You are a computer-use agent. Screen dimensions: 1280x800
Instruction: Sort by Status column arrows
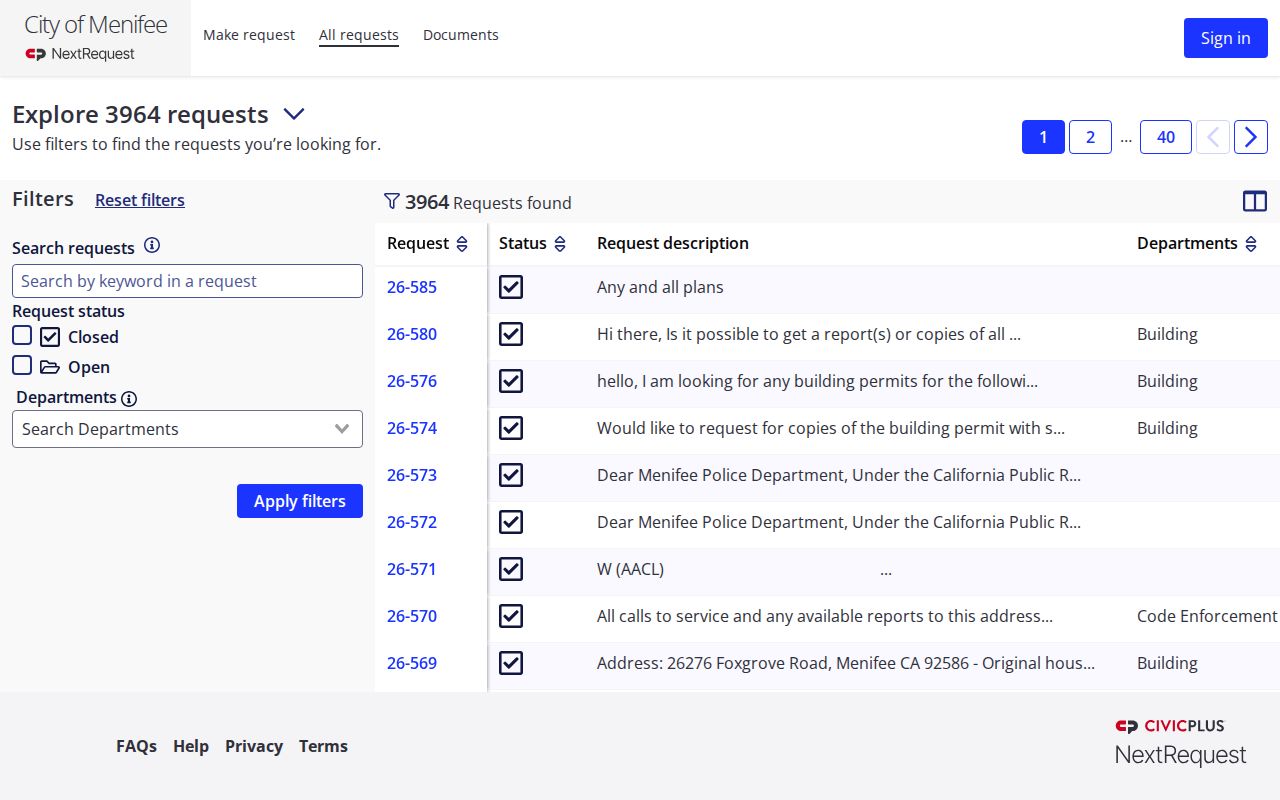click(560, 244)
